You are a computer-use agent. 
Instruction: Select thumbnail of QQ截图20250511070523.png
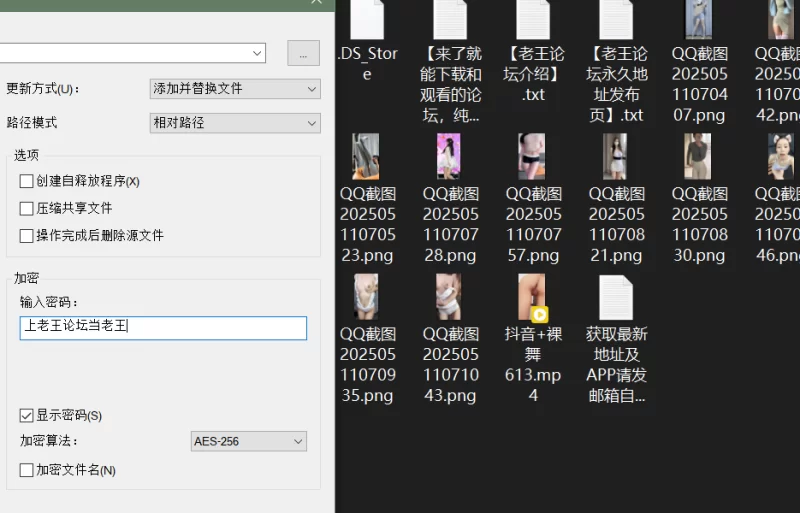(366, 156)
